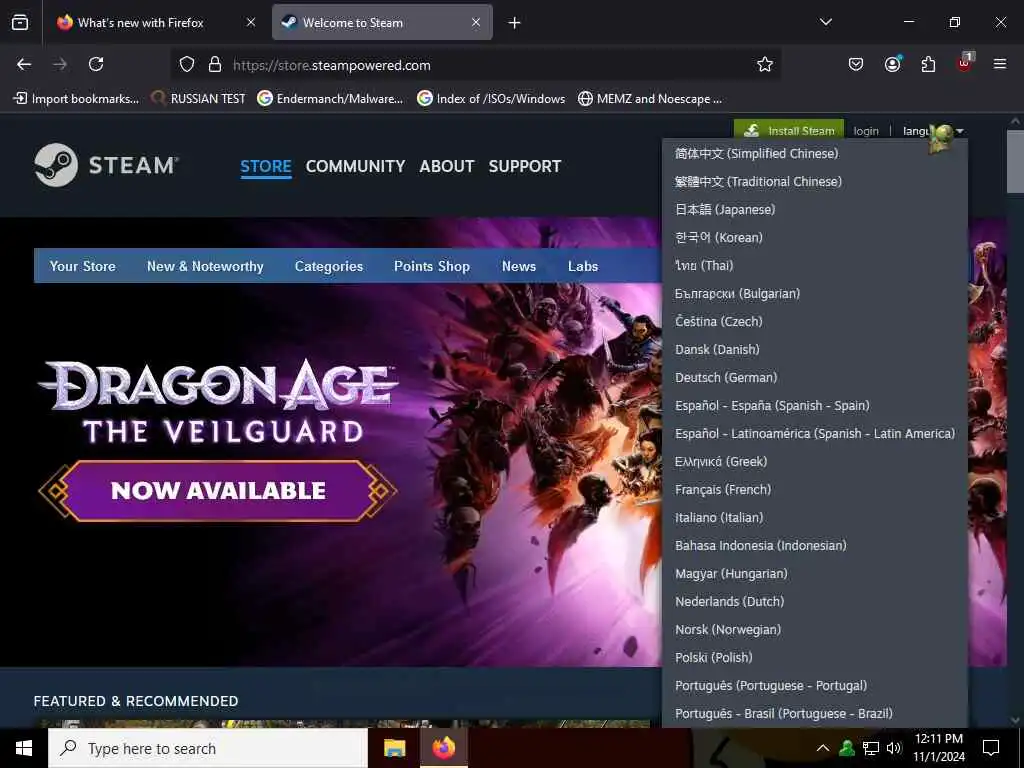Screen dimensions: 1024x768
Task: Open the Extensions puzzle icon
Action: click(928, 64)
